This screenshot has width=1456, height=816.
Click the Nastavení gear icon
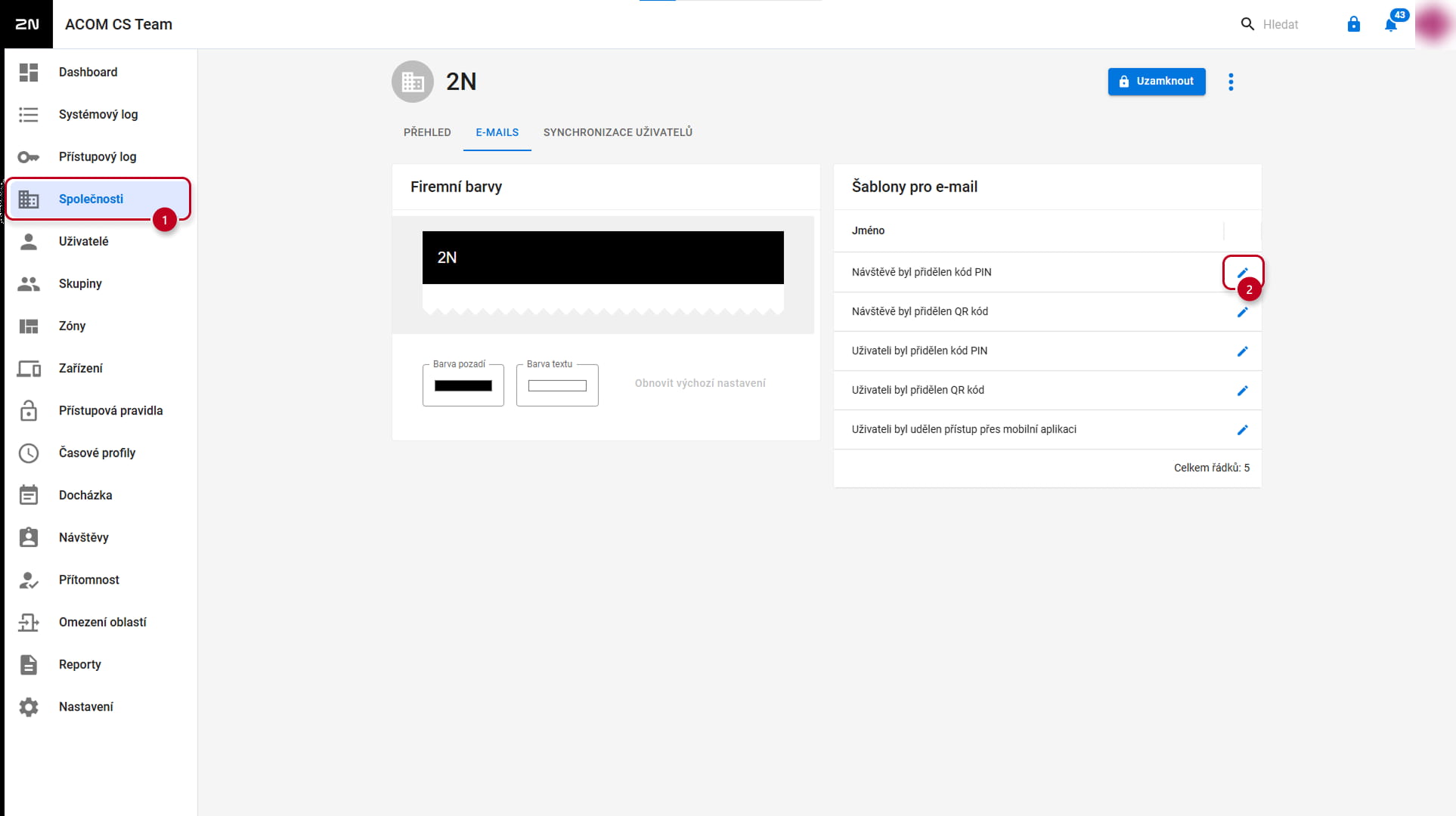tap(29, 707)
